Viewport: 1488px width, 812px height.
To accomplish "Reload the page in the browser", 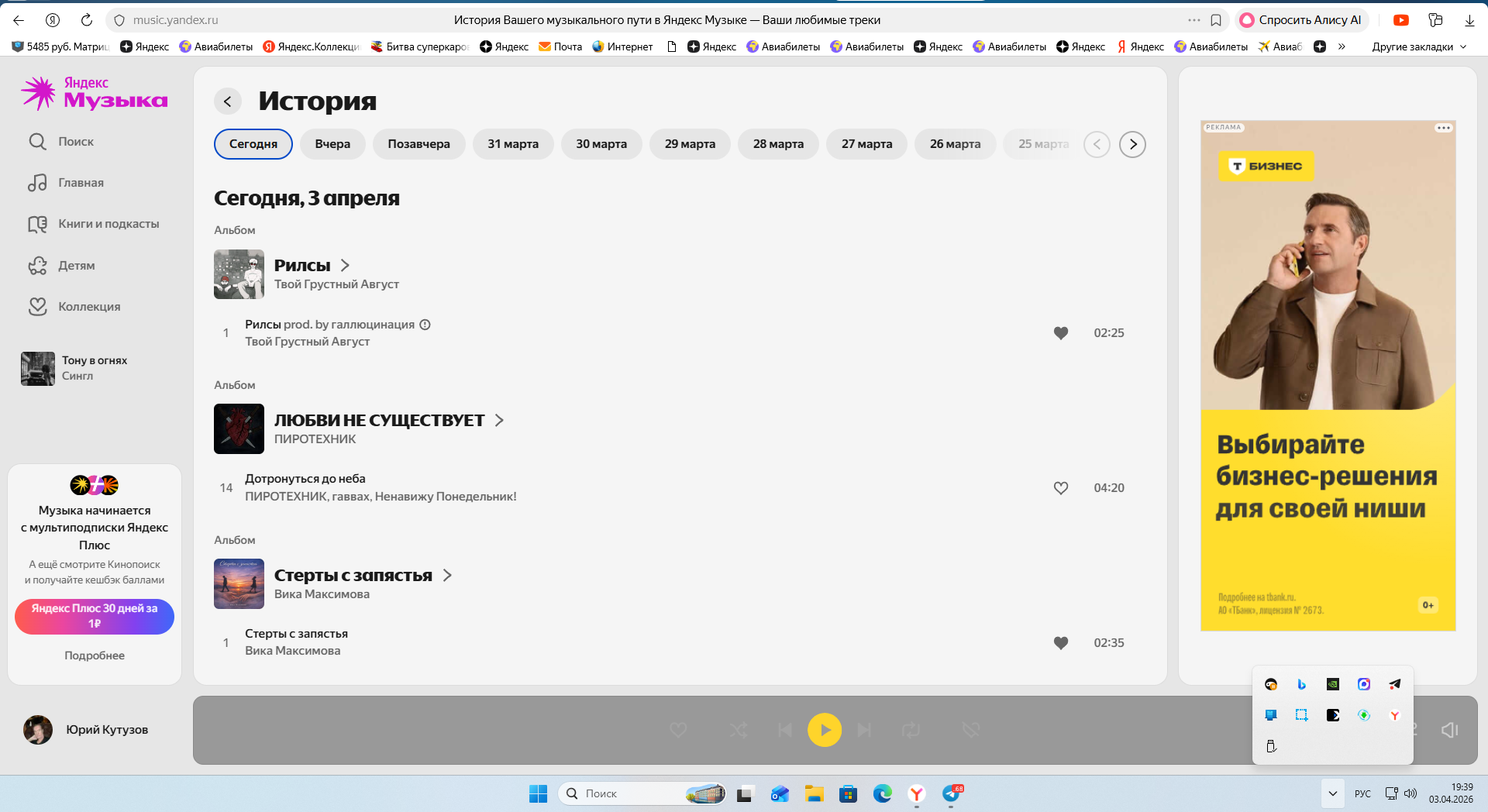I will click(x=87, y=20).
